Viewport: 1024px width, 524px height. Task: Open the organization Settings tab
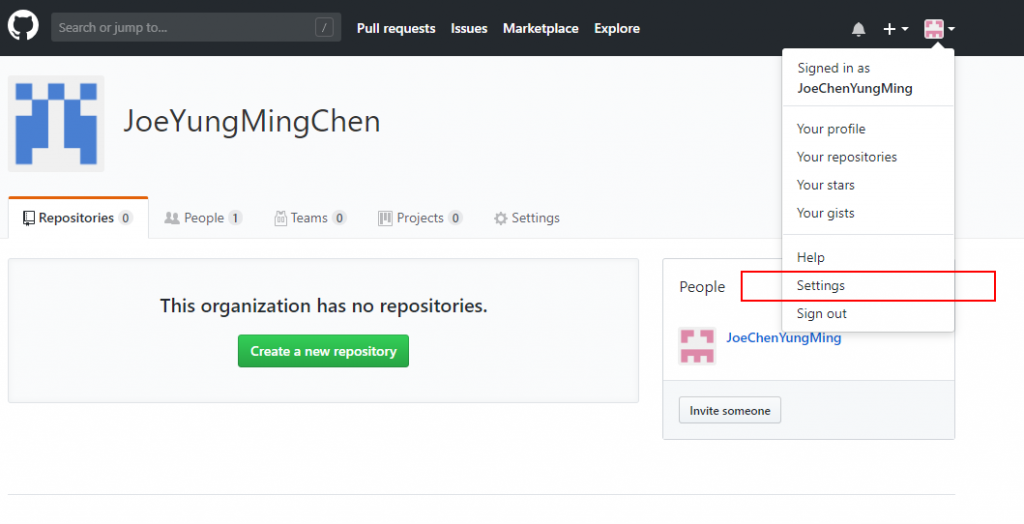[526, 218]
